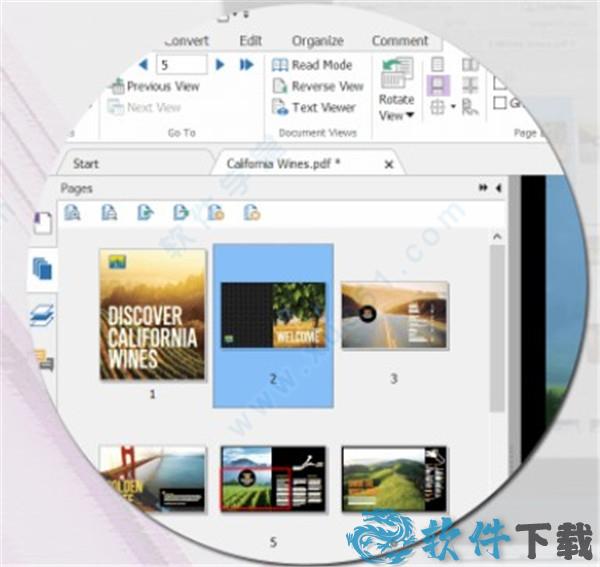Open the Comments panel in the sidebar

click(x=44, y=359)
